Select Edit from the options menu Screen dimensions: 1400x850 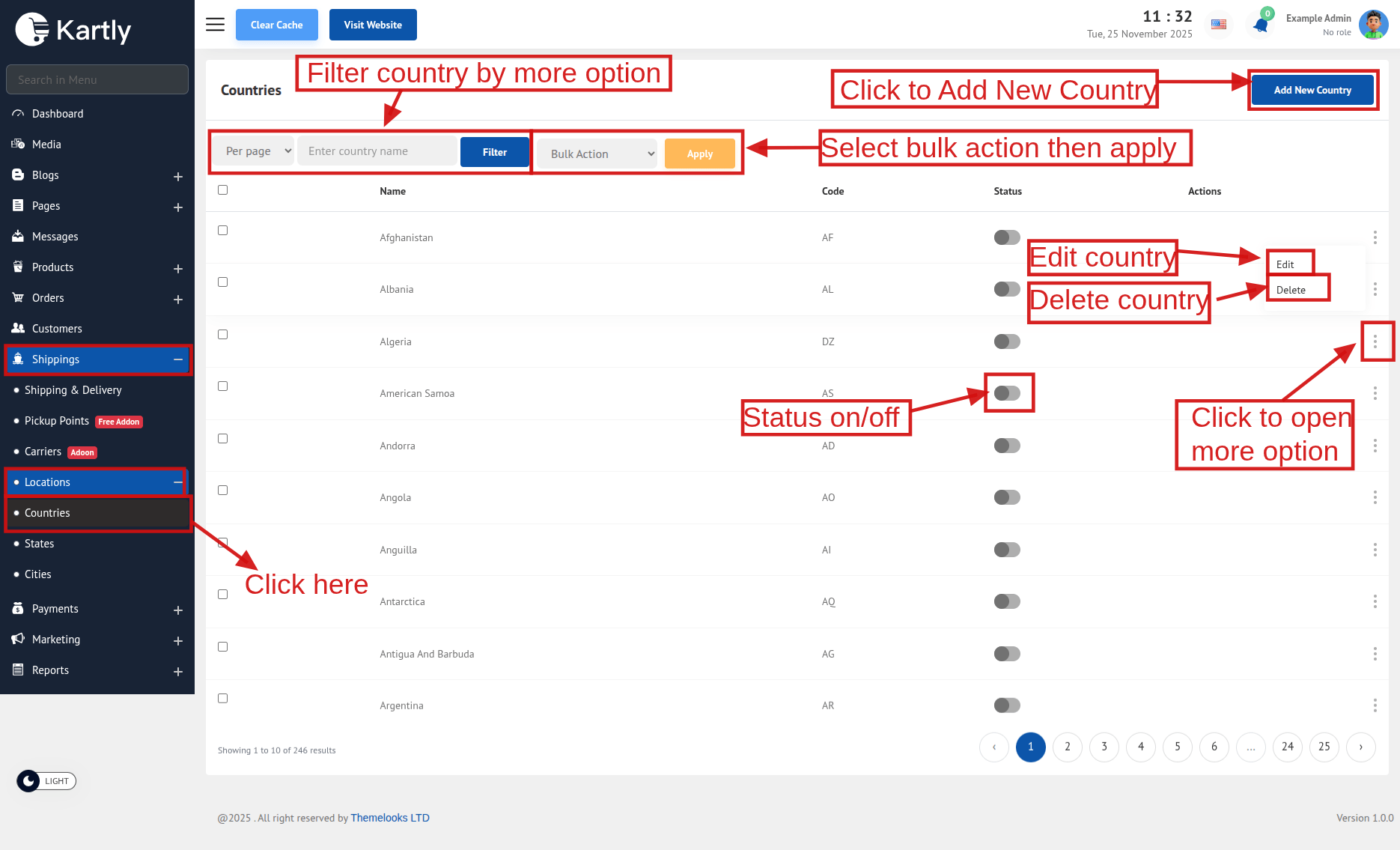(1285, 264)
